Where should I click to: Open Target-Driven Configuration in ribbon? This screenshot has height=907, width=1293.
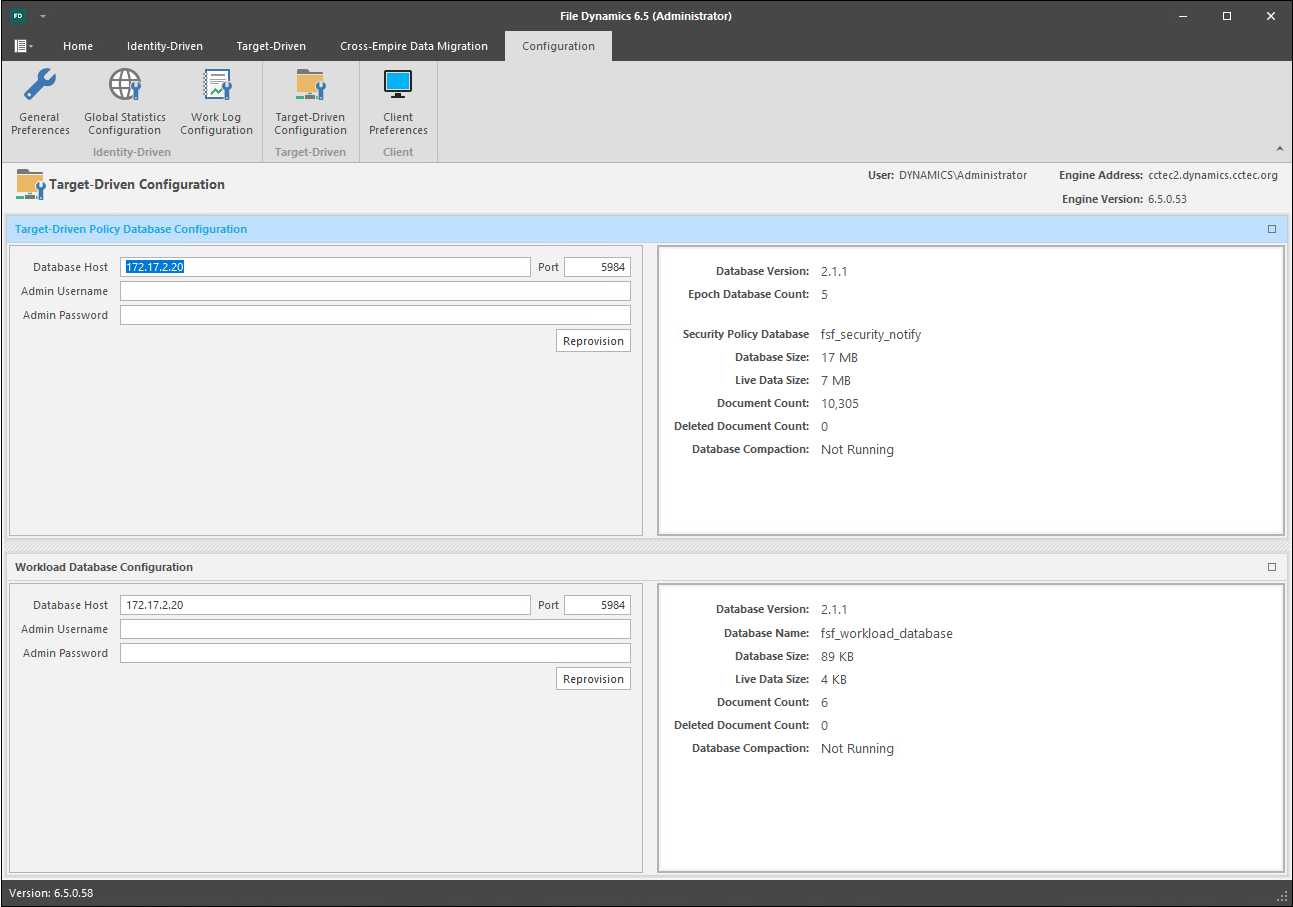coord(310,102)
